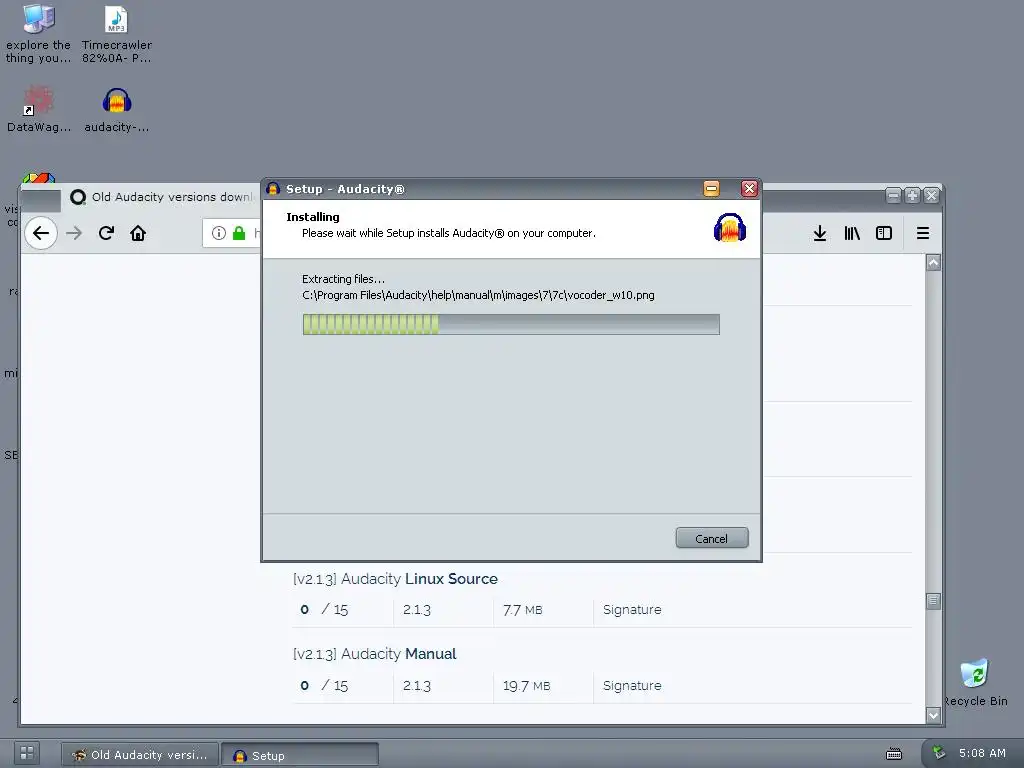Switch to Old Audacity versions taskbar item
The height and width of the screenshot is (768, 1024).
(x=140, y=755)
